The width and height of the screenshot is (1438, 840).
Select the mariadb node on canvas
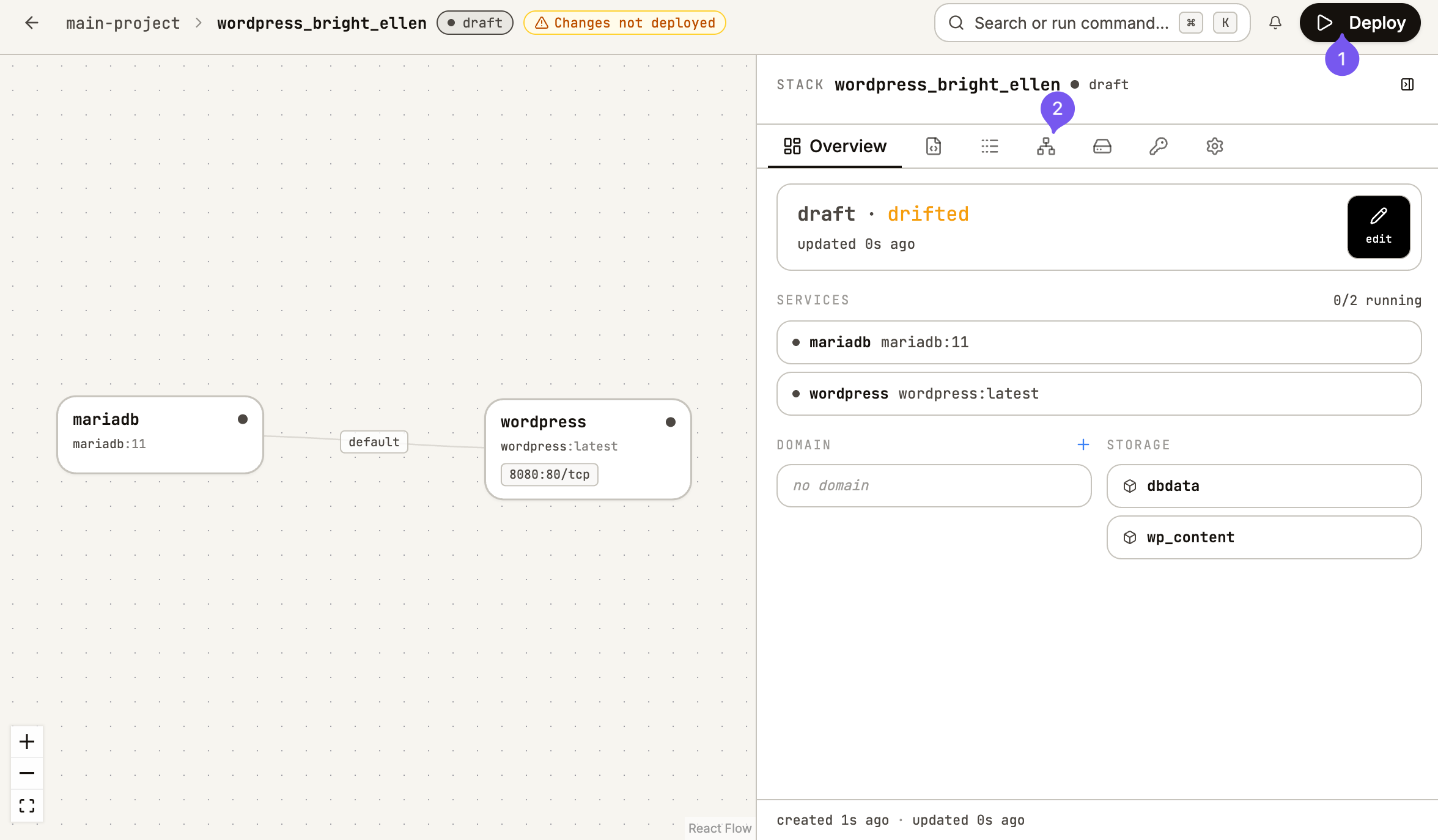click(x=160, y=435)
